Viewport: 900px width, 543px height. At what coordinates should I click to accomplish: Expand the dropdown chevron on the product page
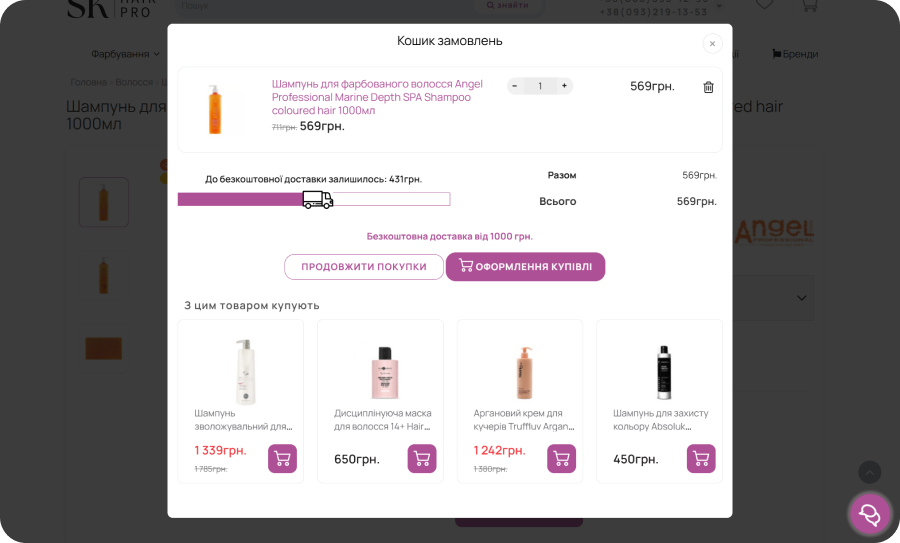click(802, 298)
